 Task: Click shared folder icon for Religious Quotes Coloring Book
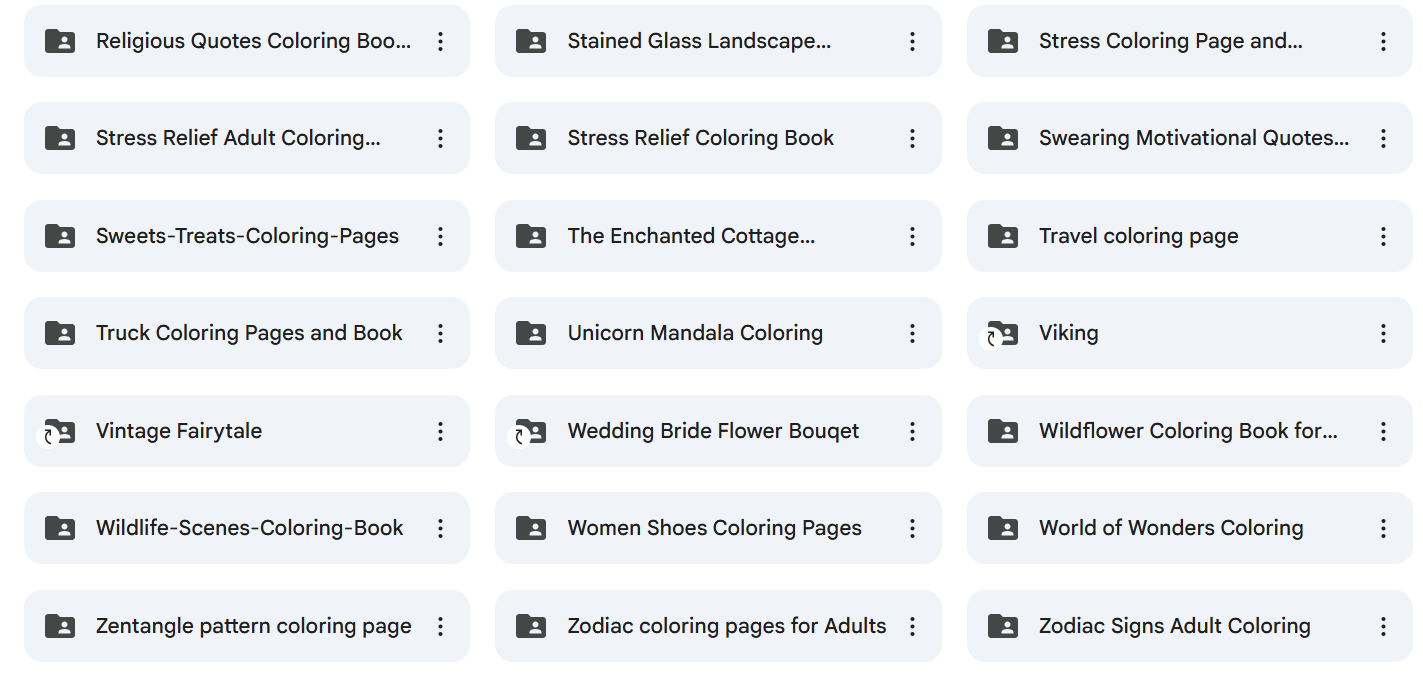[x=60, y=41]
